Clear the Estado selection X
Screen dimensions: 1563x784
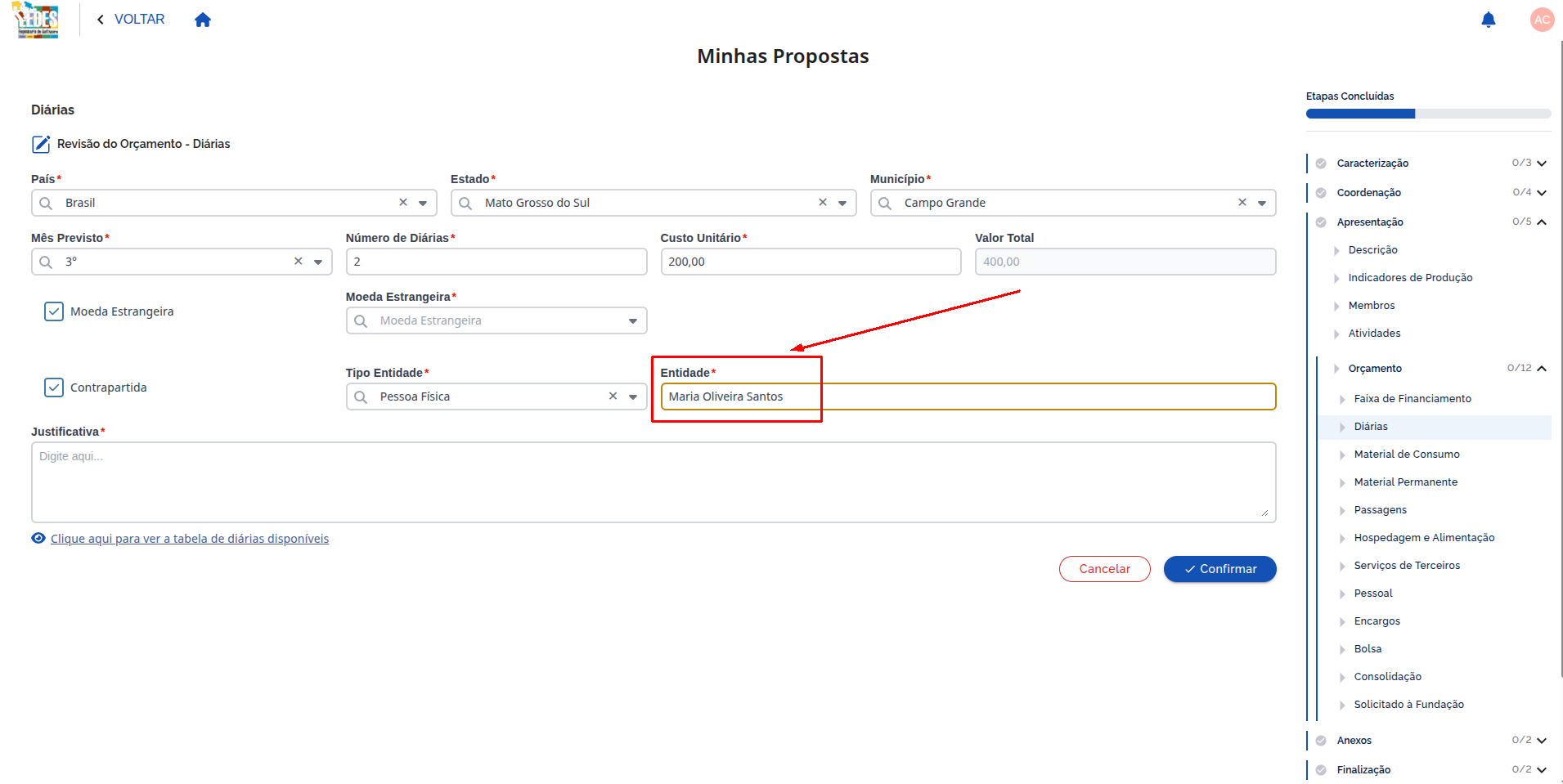pyautogui.click(x=823, y=203)
